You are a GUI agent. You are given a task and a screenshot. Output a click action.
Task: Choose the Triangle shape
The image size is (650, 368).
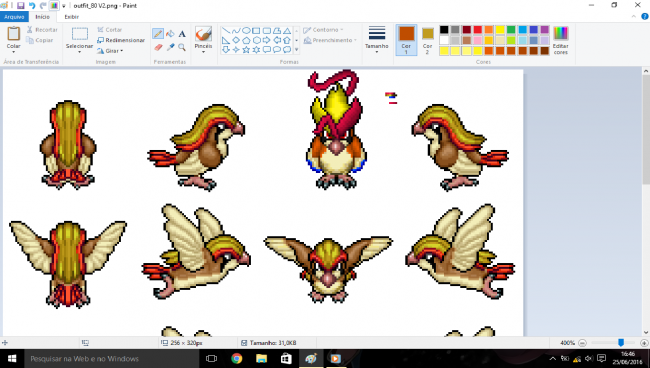[x=287, y=30]
